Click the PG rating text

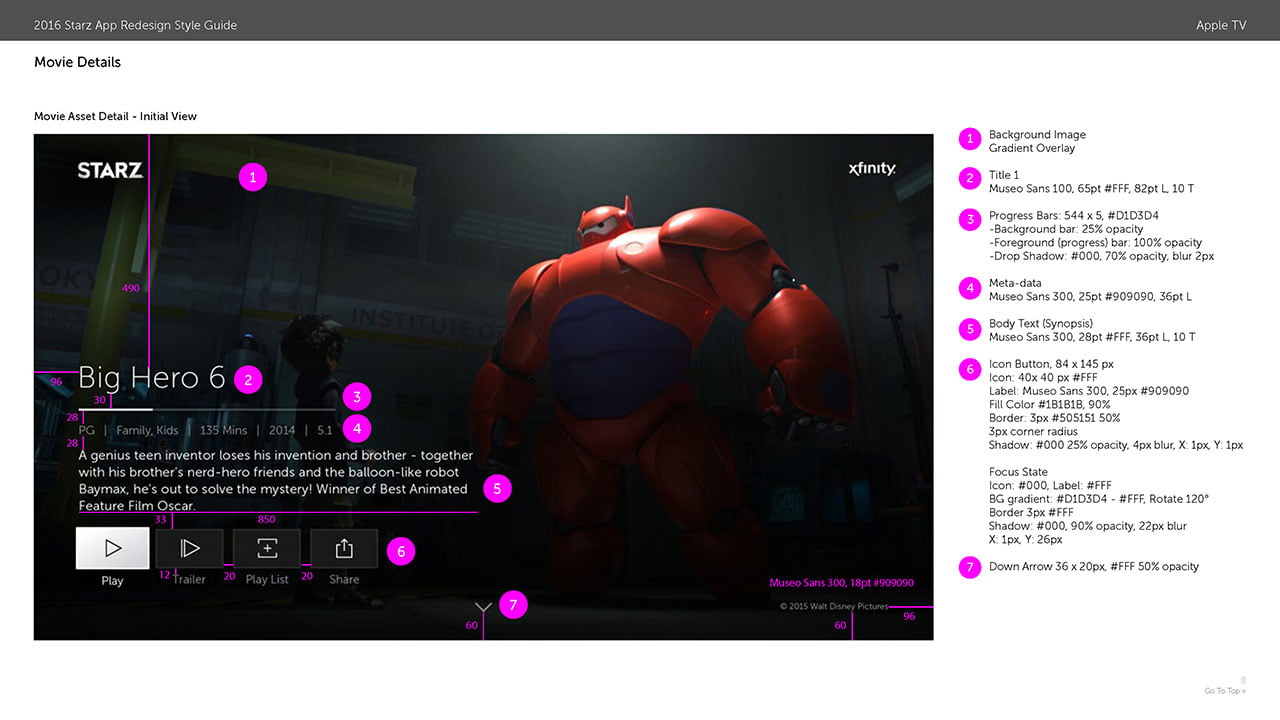(x=86, y=431)
